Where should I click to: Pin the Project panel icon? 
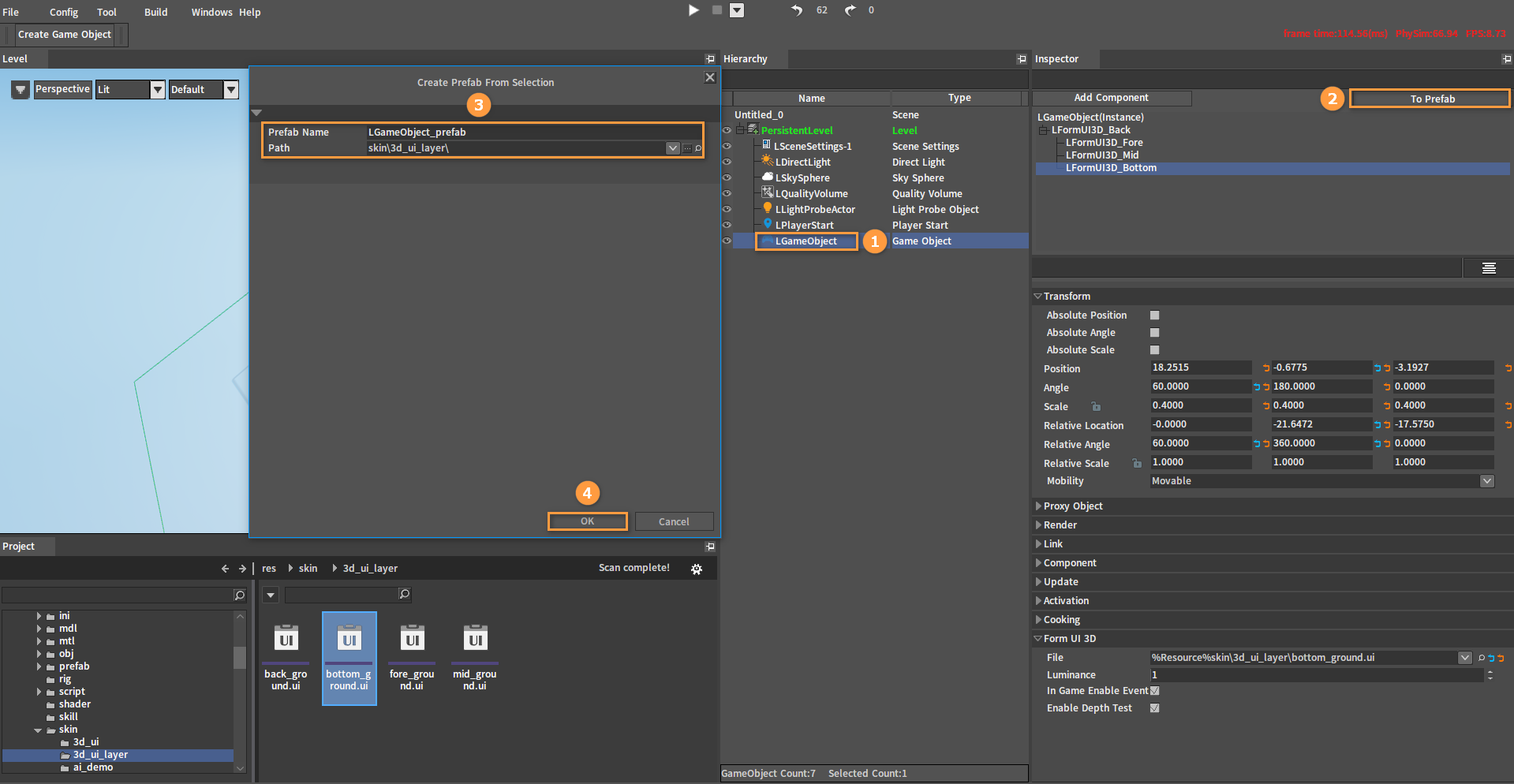(710, 547)
